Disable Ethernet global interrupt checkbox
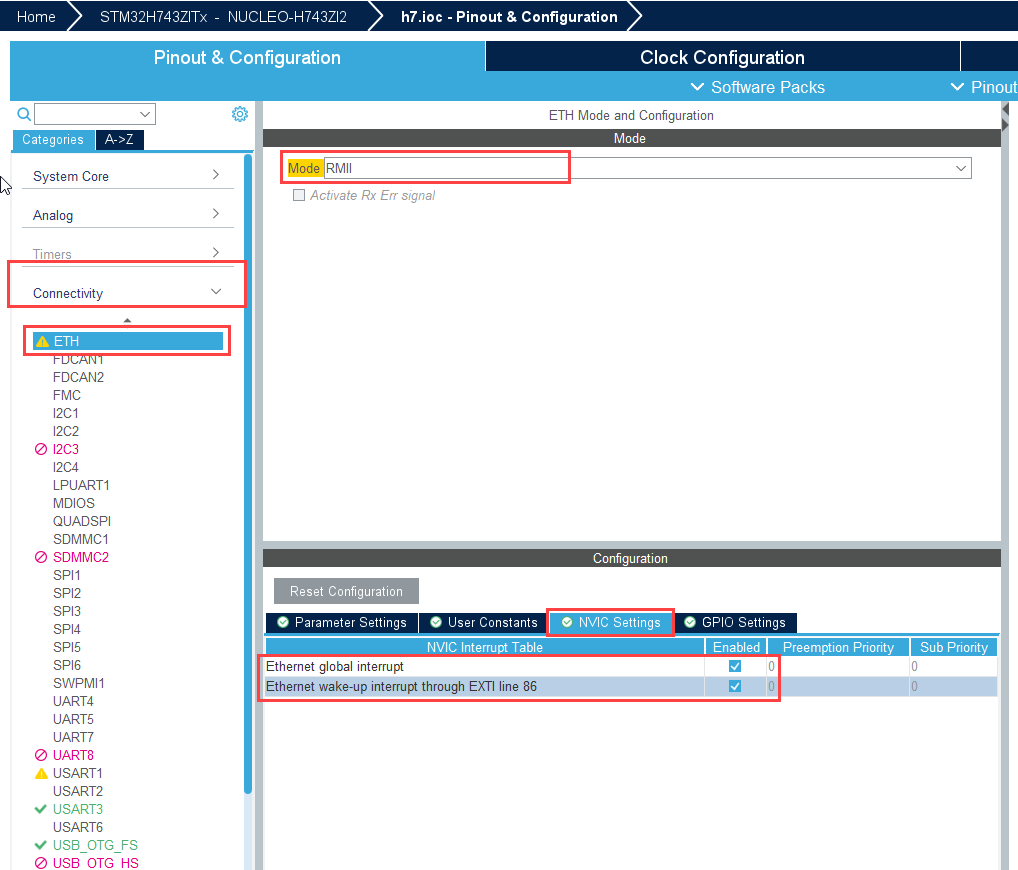1018x870 pixels. [x=735, y=666]
